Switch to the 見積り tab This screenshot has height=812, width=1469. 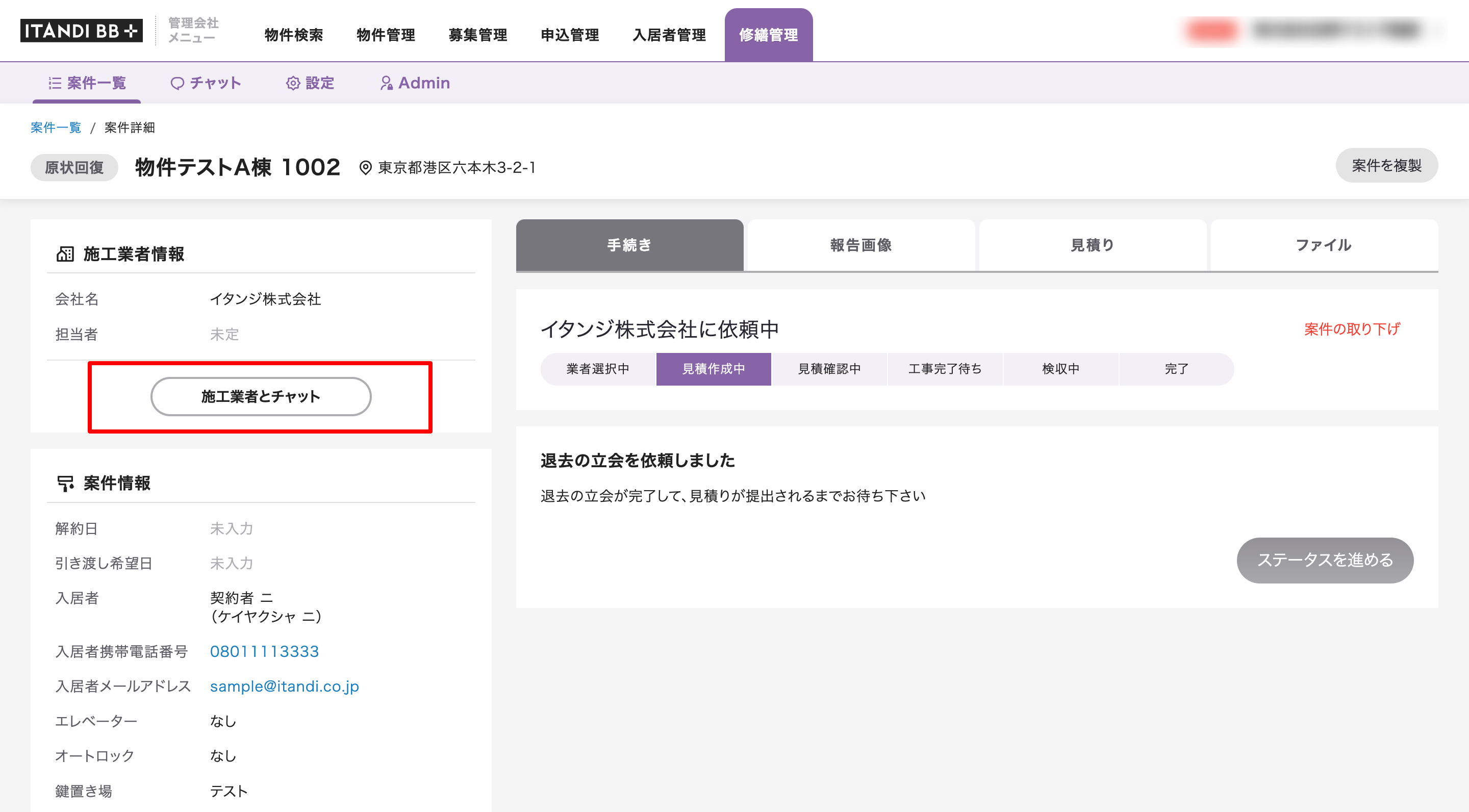pos(1093,245)
